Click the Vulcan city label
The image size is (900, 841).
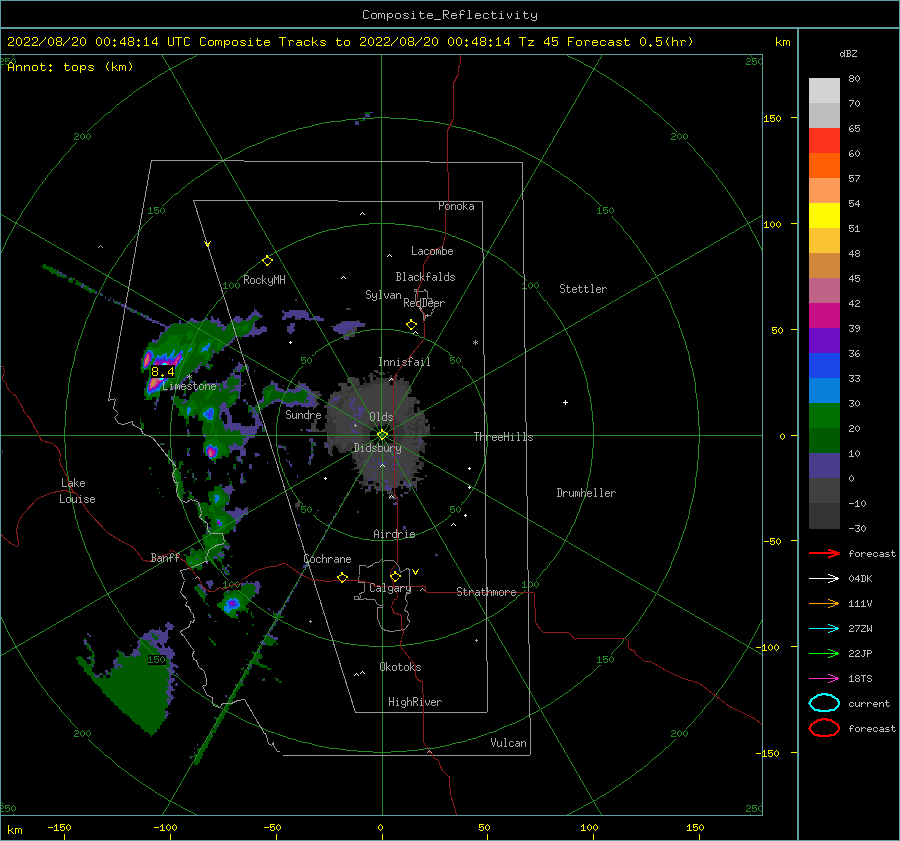pyautogui.click(x=508, y=743)
